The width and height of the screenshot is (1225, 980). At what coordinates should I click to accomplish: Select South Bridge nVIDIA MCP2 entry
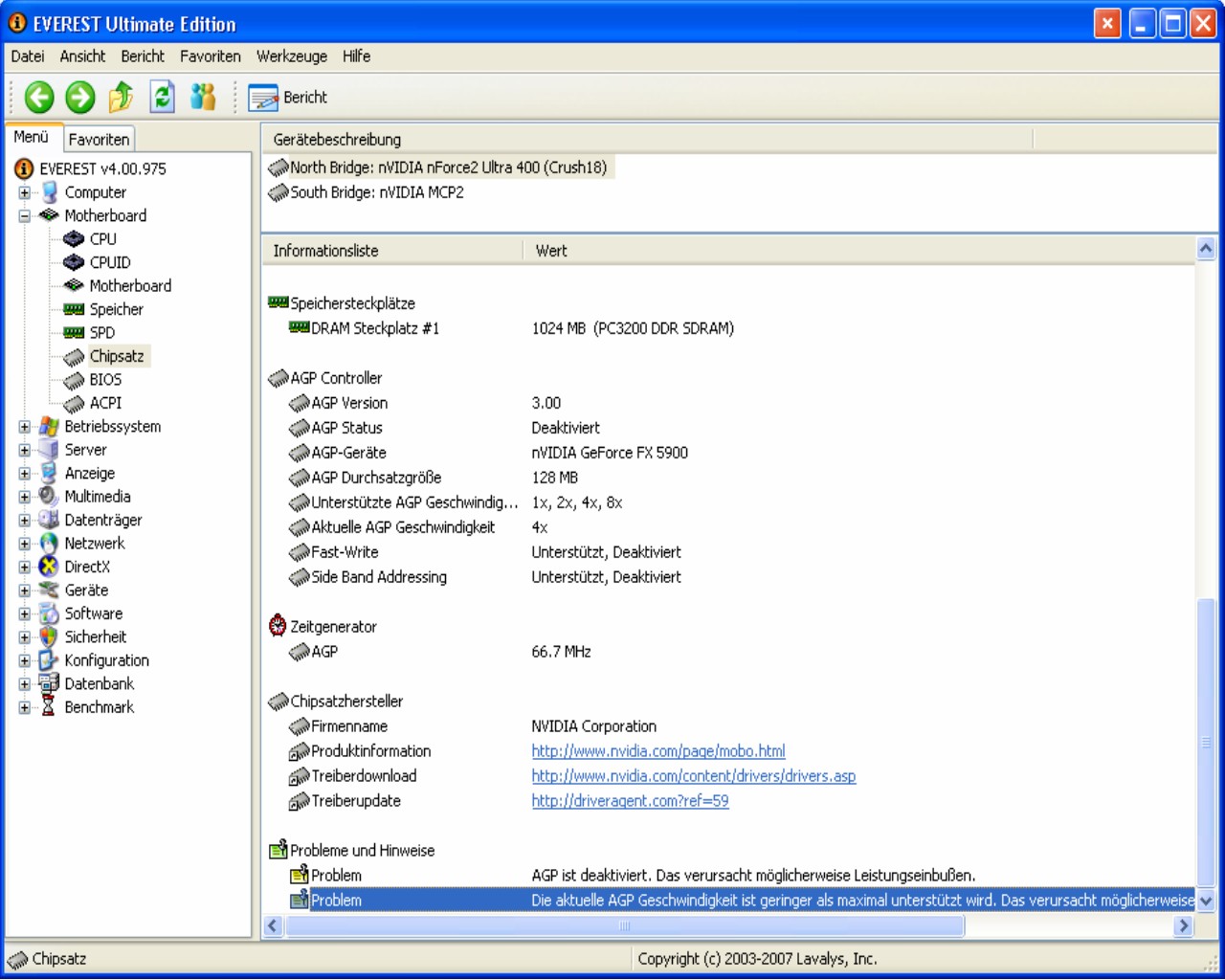click(x=367, y=192)
